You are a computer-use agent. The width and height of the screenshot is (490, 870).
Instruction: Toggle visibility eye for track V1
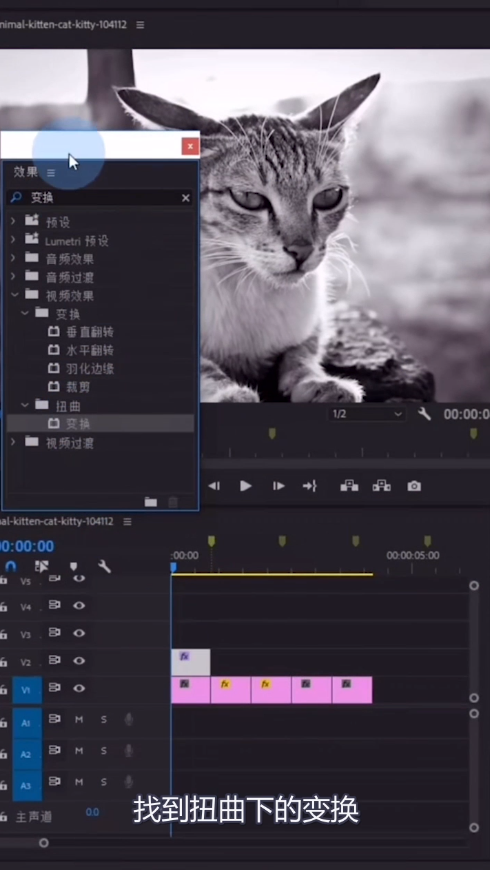coord(79,689)
